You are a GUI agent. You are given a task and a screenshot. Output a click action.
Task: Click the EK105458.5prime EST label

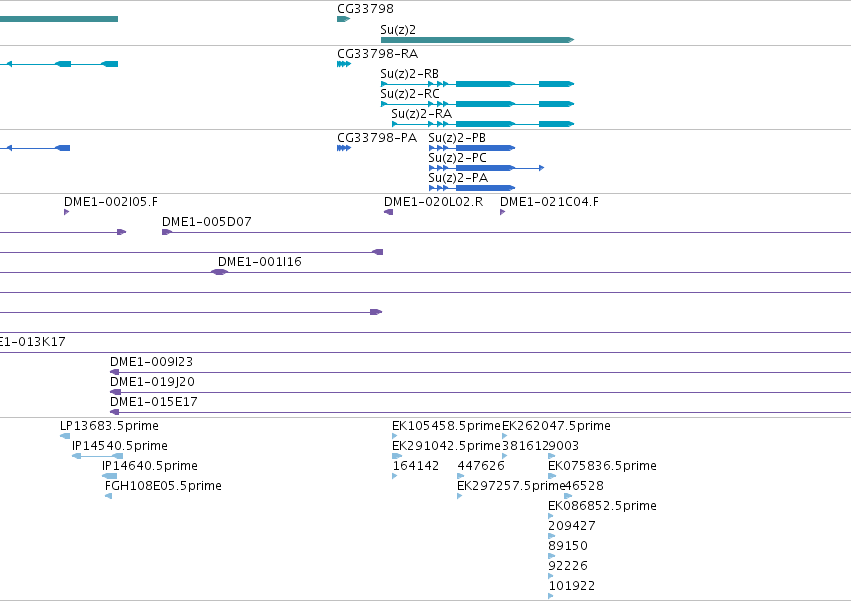click(446, 426)
